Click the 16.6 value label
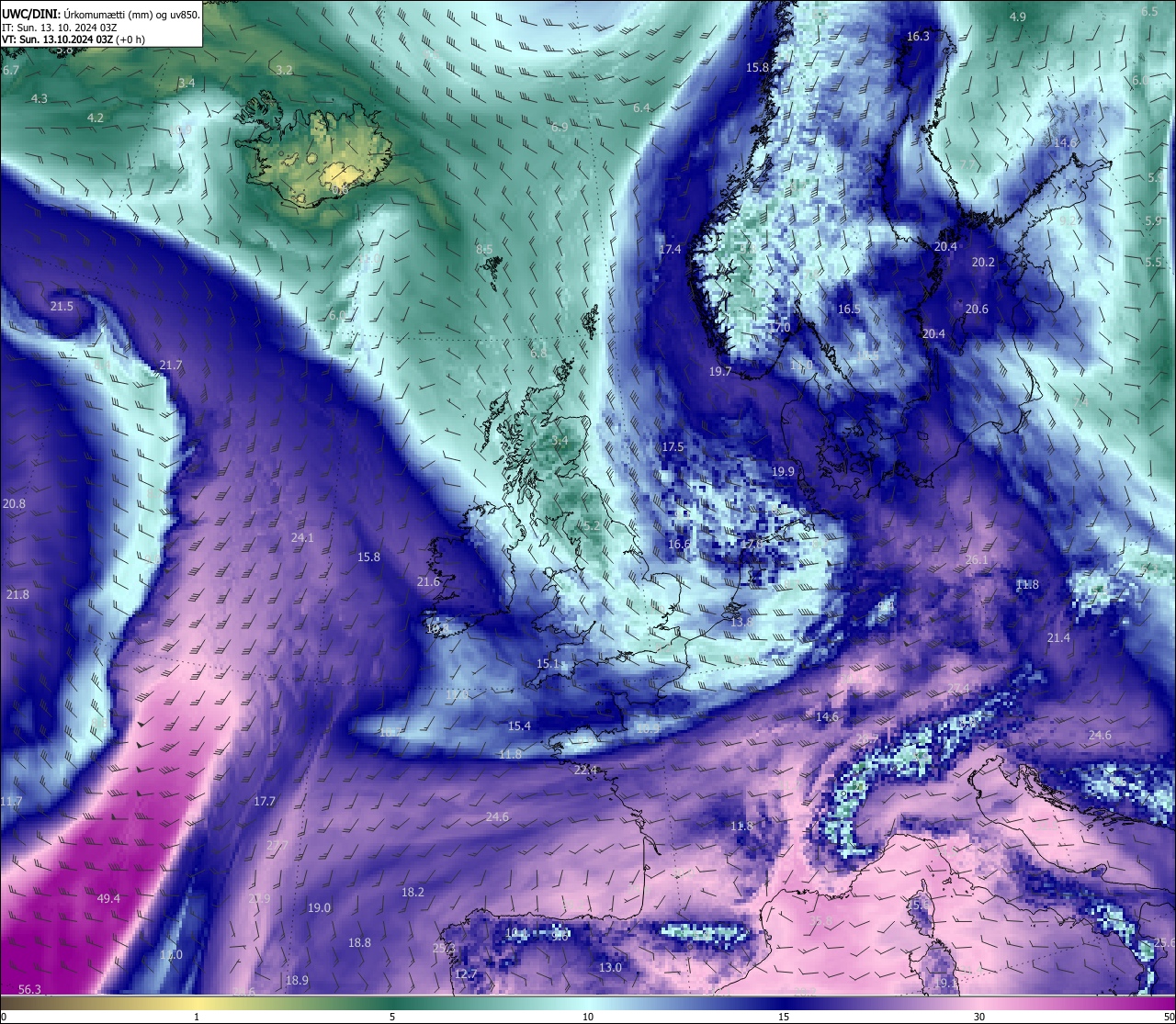Screen dimensions: 1176x1024 [679, 545]
